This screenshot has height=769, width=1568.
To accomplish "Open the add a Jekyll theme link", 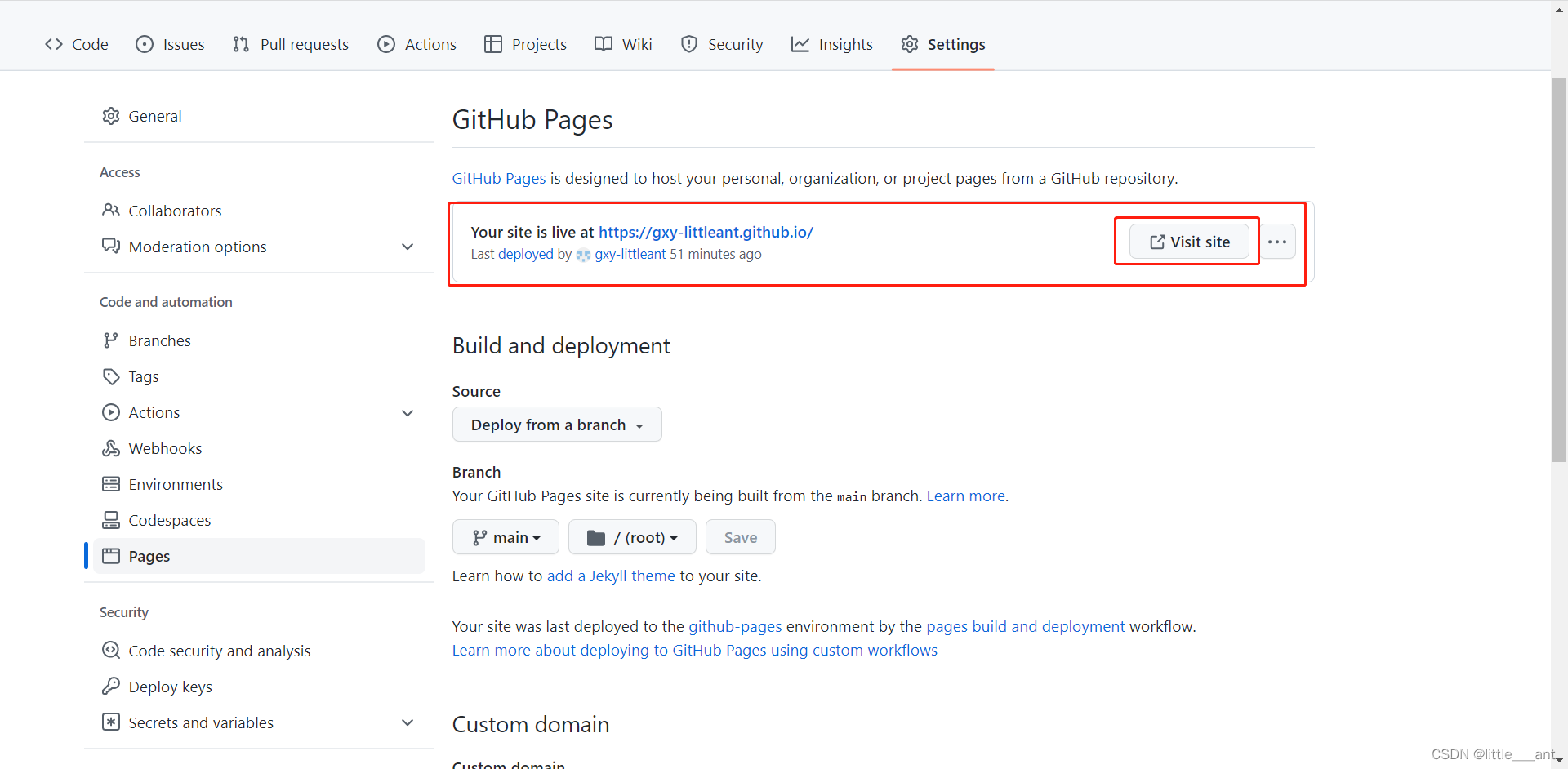I will (x=611, y=576).
